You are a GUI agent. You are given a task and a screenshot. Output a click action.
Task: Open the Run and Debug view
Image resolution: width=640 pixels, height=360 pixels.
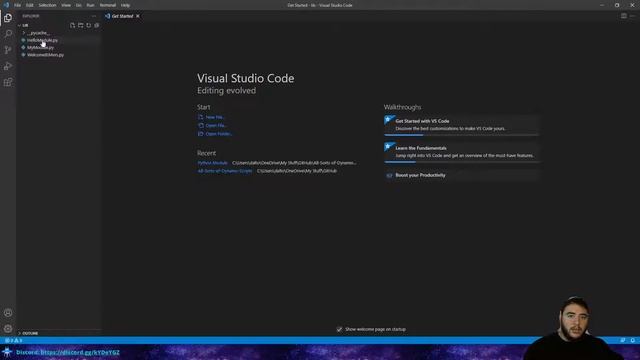click(x=8, y=66)
